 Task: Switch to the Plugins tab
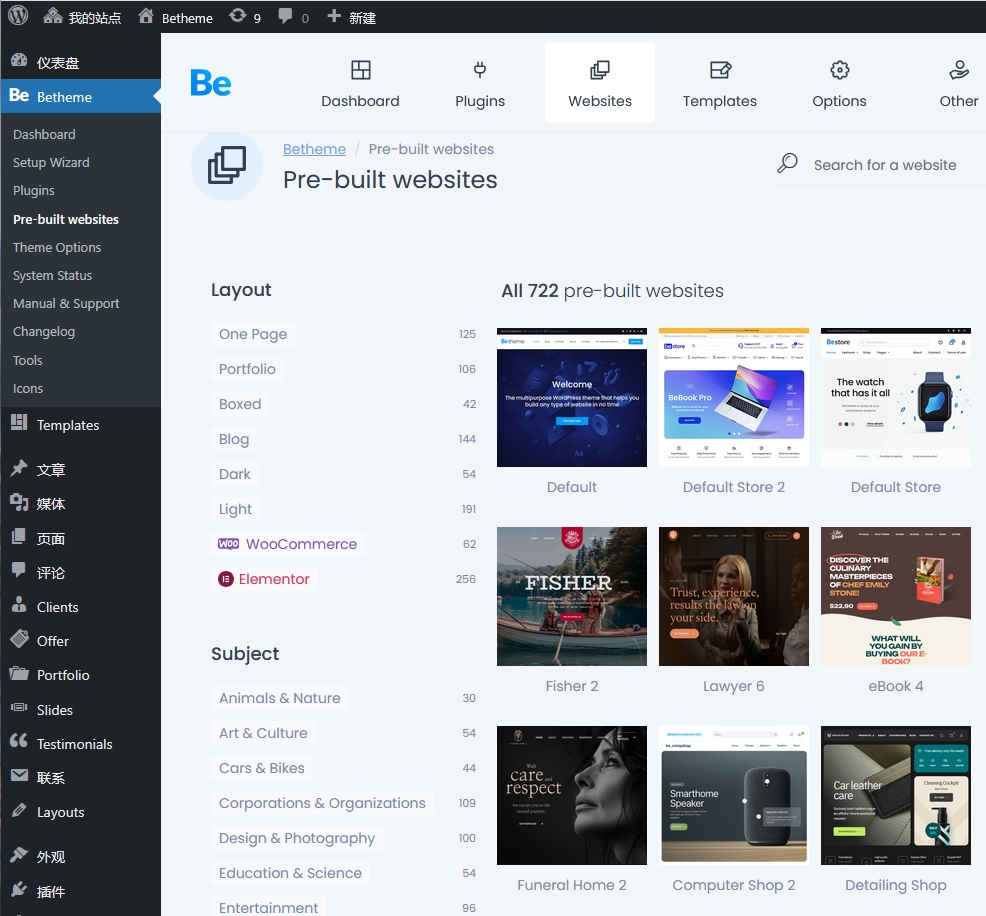click(x=480, y=83)
